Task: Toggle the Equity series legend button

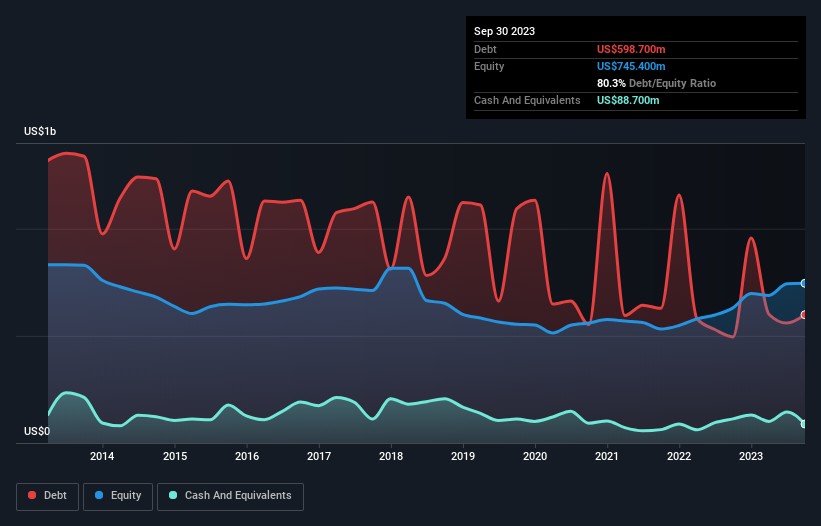Action: point(118,496)
